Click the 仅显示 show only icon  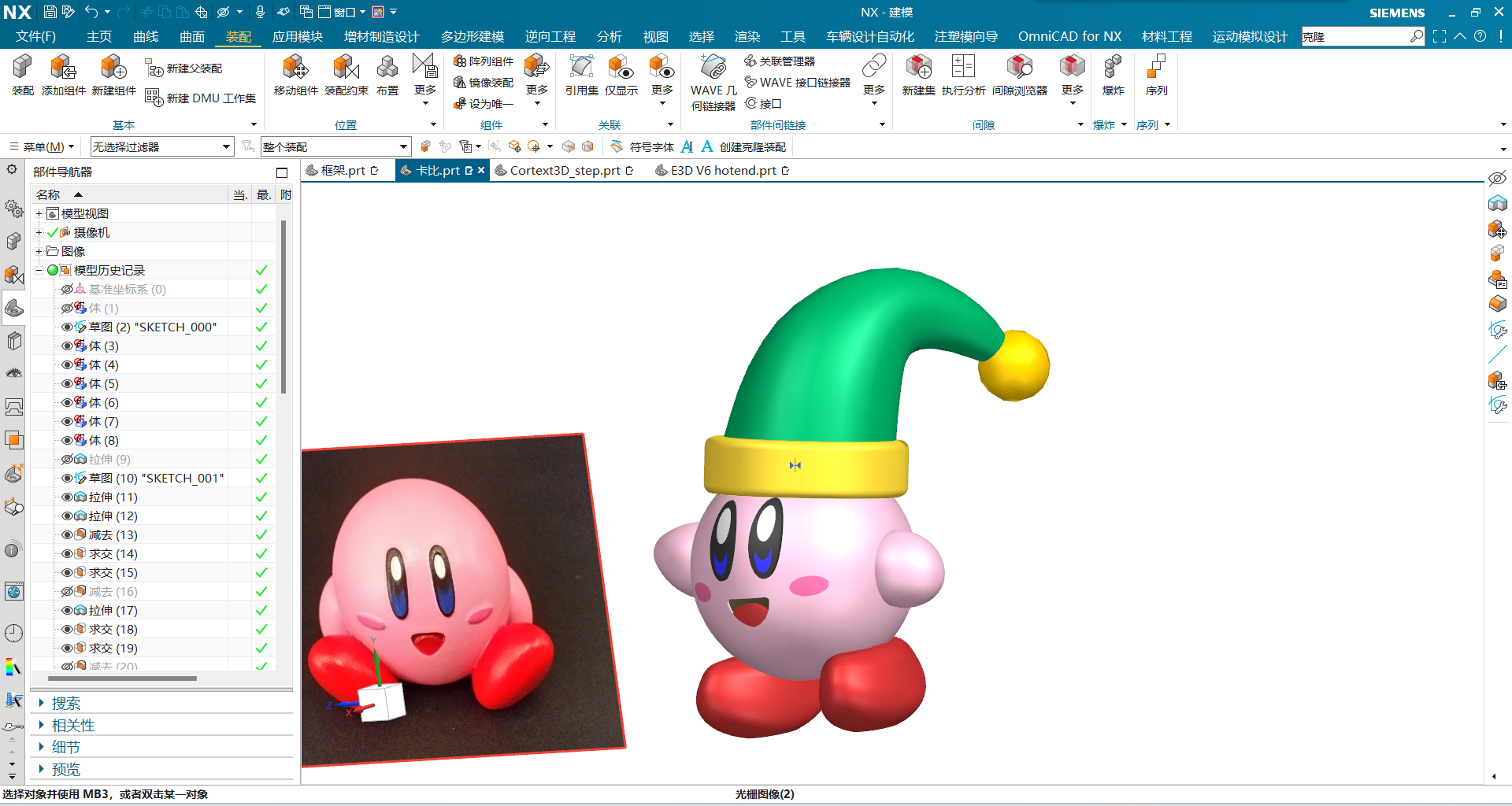click(621, 75)
